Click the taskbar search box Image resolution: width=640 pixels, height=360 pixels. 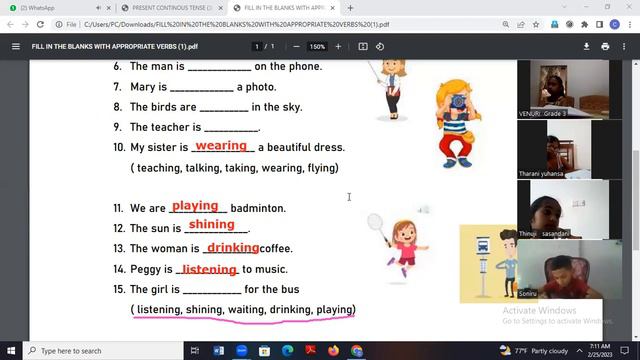point(103,351)
